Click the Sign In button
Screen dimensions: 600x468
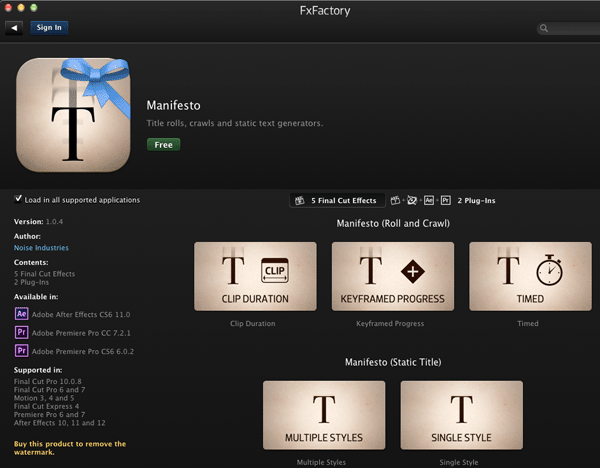click(49, 28)
